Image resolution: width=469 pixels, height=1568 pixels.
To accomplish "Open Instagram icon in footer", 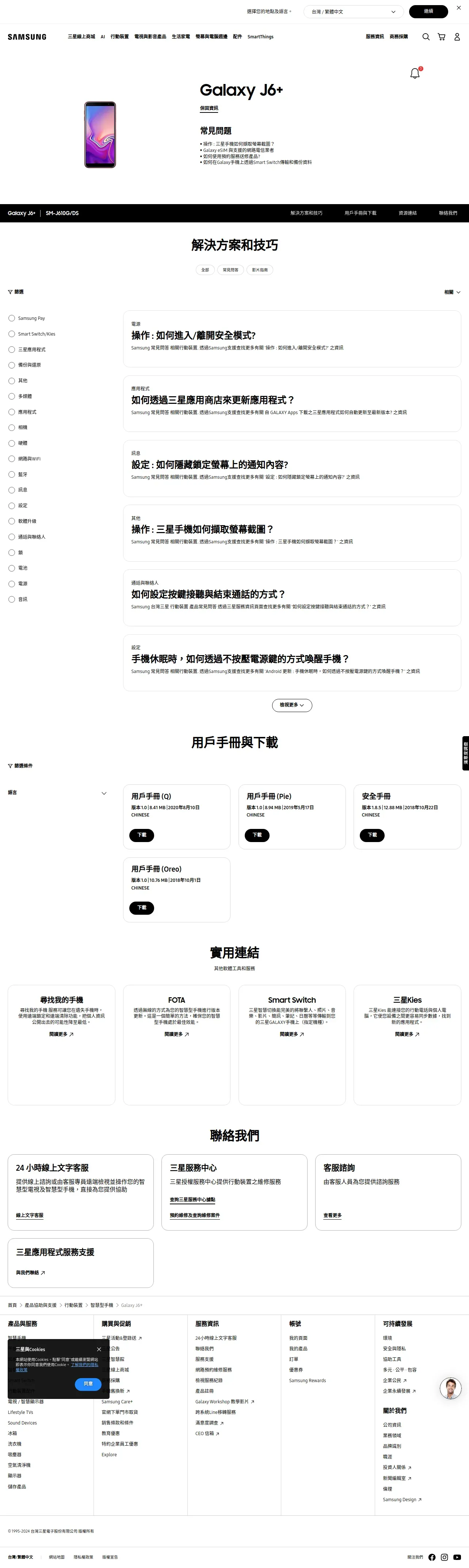I will [445, 1557].
